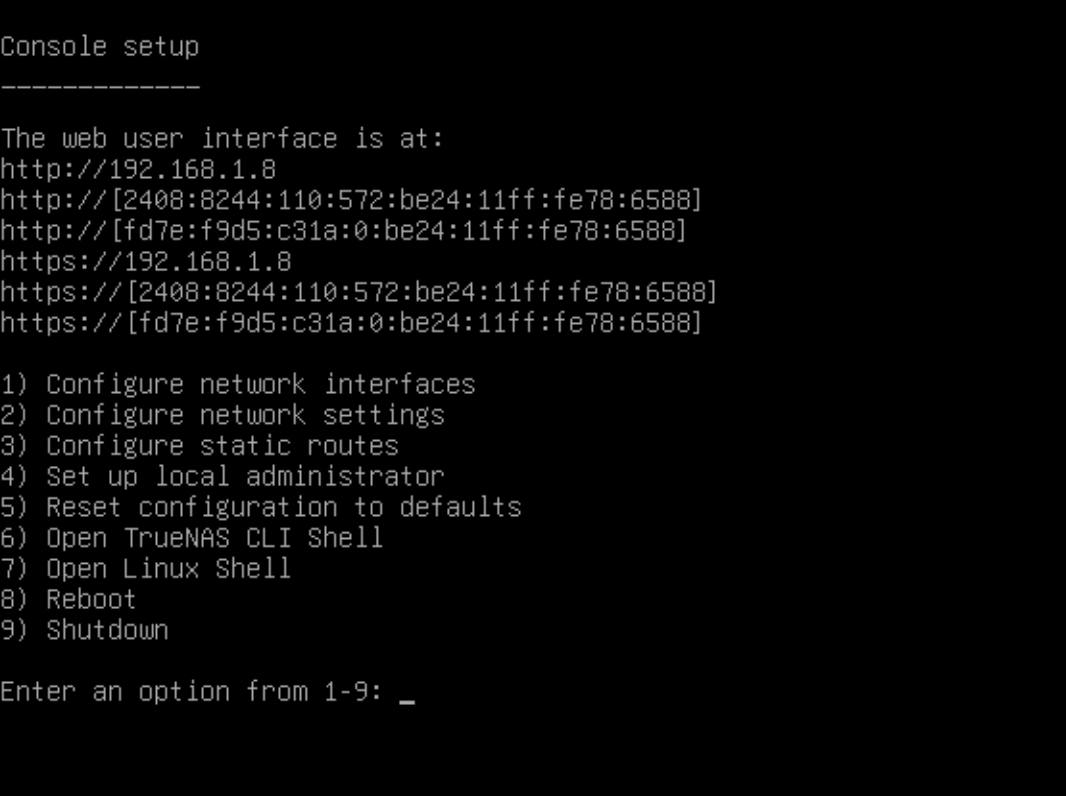Viewport: 1066px width, 796px height.
Task: Click "The web user interface is at:" line
Action: pyautogui.click(x=222, y=139)
